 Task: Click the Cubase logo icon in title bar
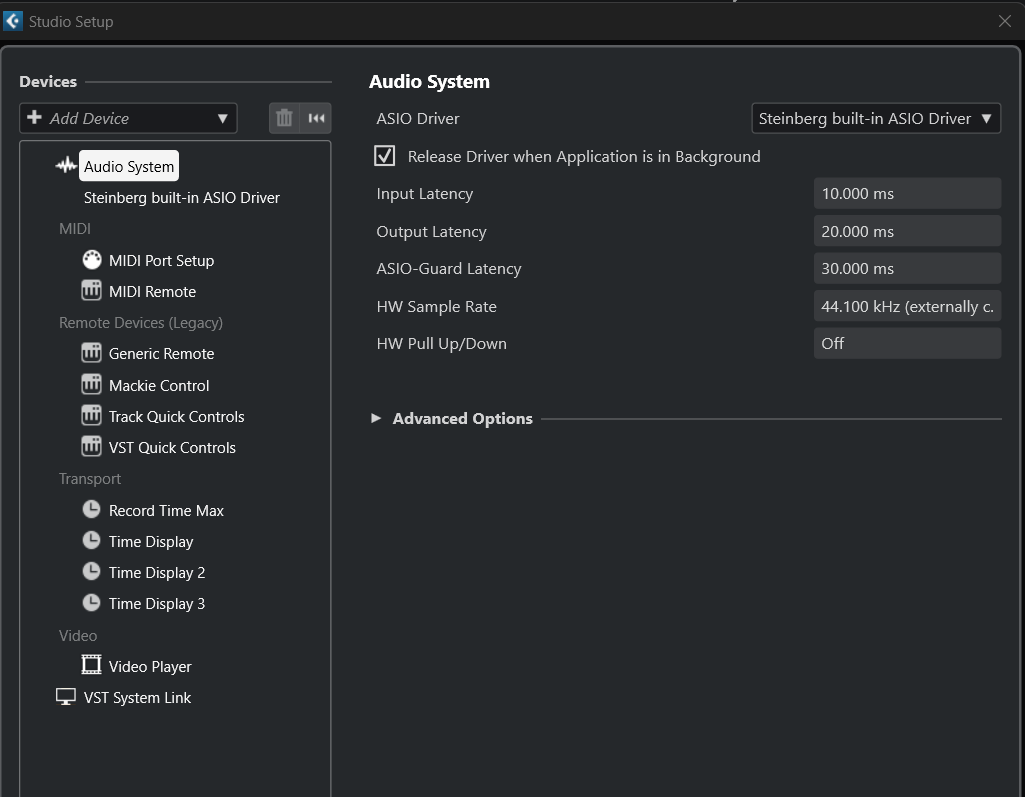point(12,22)
